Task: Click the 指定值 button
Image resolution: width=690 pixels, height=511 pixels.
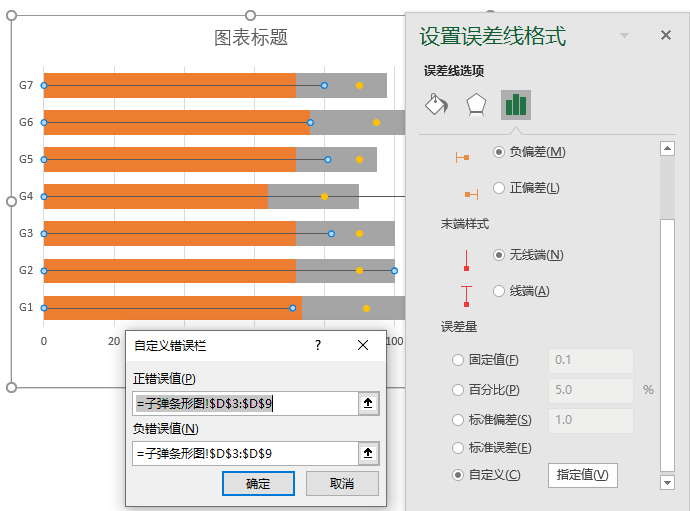Action: pos(583,475)
